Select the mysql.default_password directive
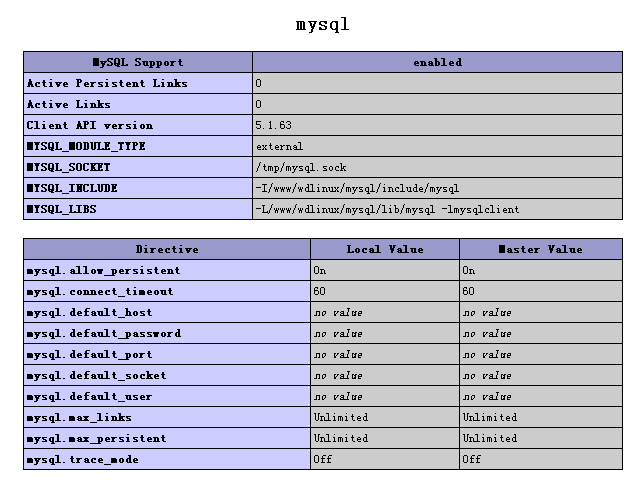 pyautogui.click(x=104, y=333)
